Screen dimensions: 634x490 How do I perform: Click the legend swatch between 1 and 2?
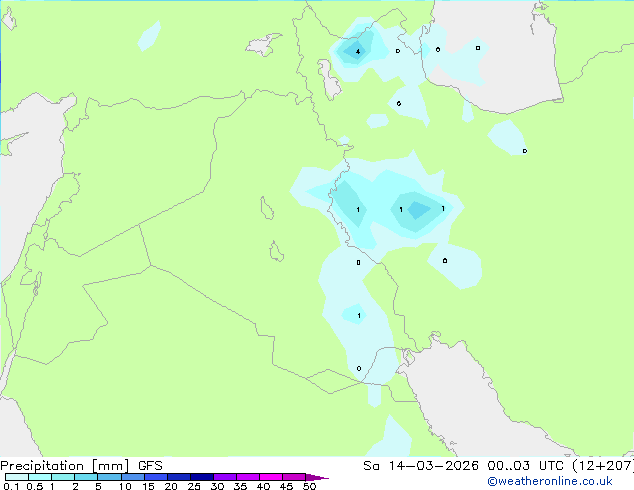point(63,477)
